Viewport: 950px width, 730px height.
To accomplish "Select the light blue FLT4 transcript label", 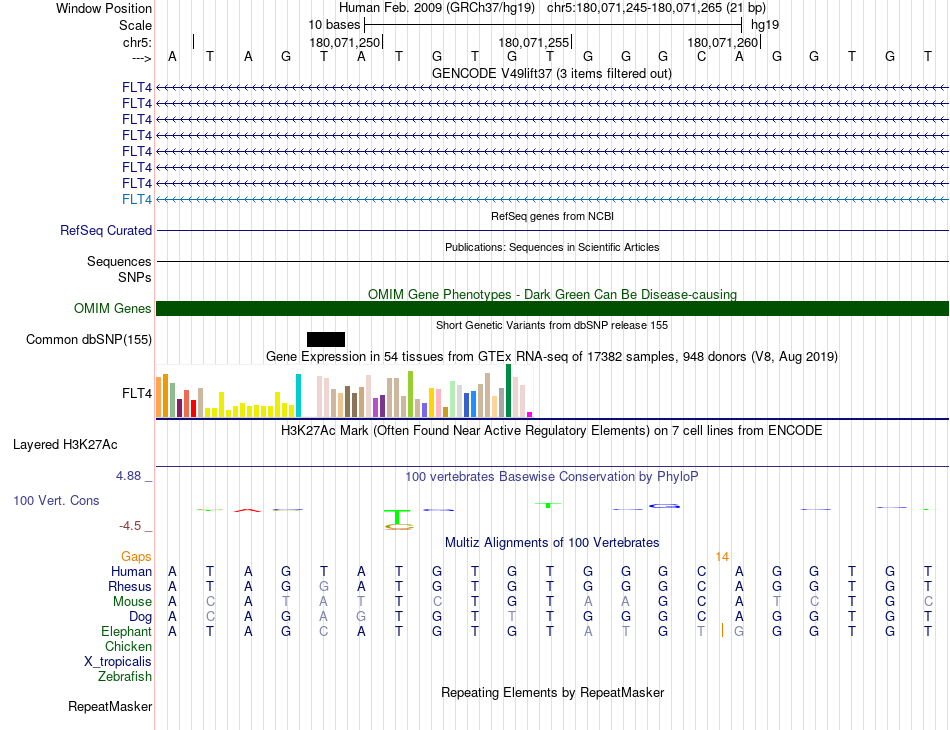I will 137,199.
